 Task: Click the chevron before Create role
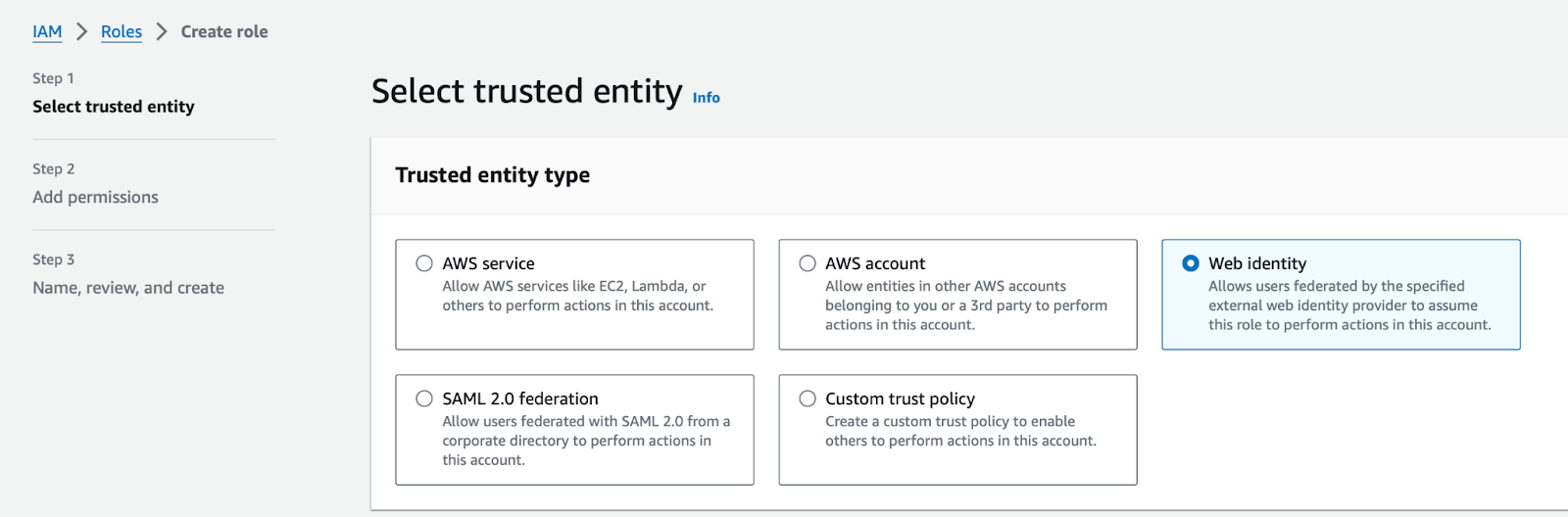coord(162,31)
